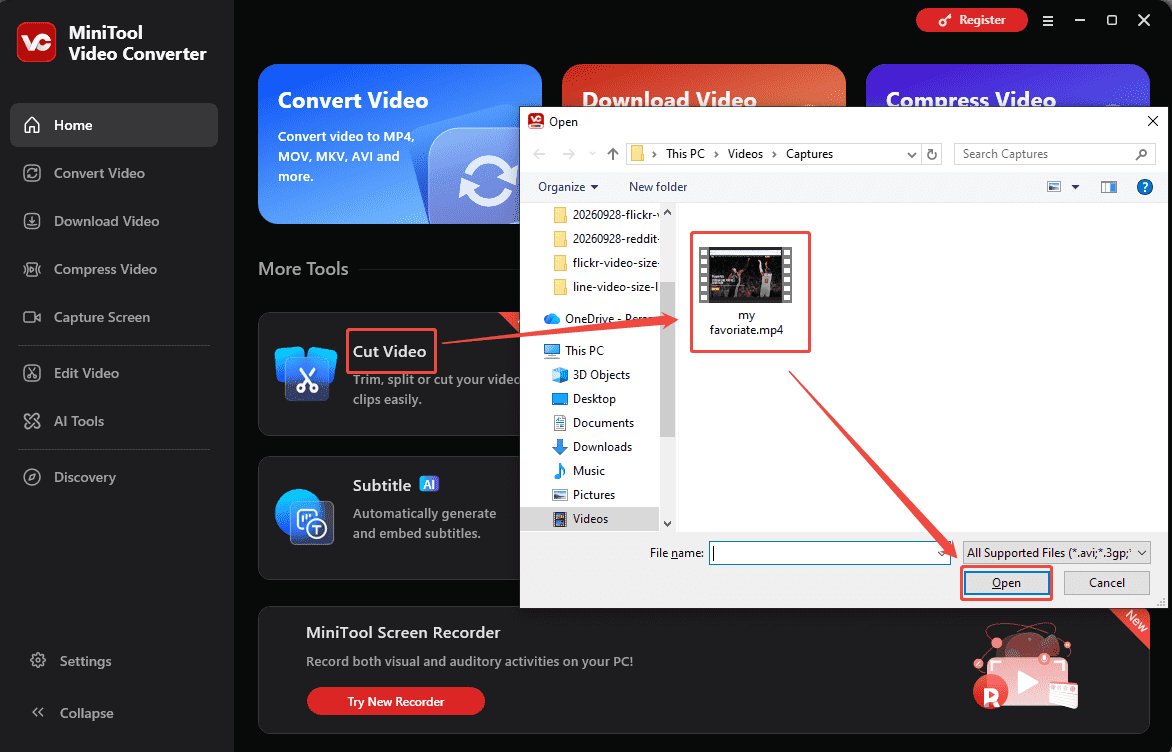Select flickr-video-size folder in tree
Image resolution: width=1172 pixels, height=752 pixels.
(606, 262)
